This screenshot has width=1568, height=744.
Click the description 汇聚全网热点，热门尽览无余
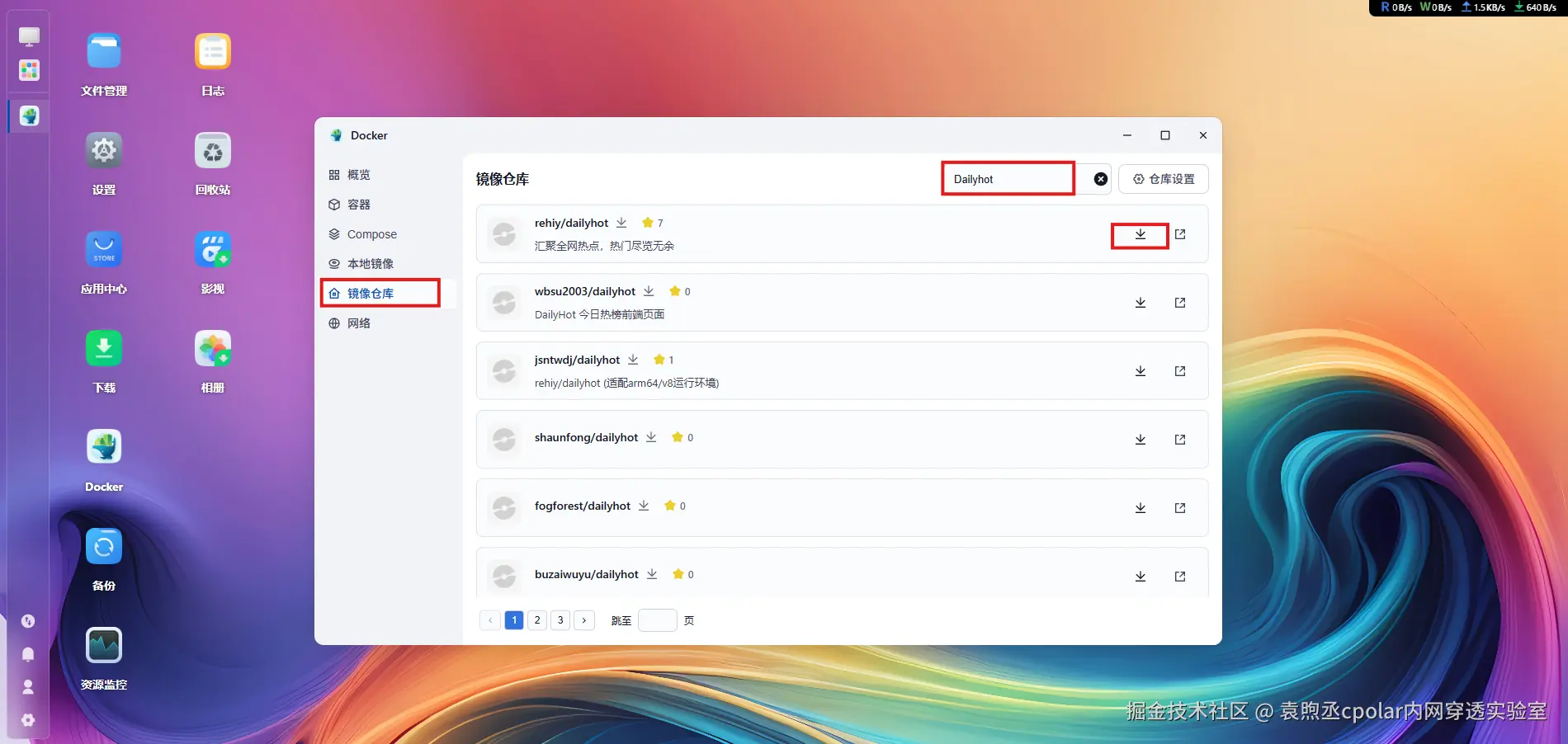604,246
